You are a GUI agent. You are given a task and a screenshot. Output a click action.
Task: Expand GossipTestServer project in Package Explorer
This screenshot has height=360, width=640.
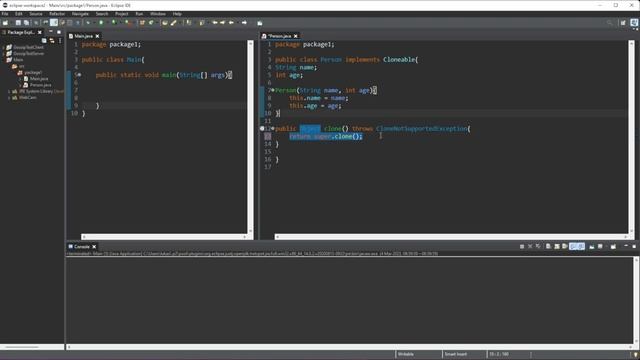coord(4,53)
